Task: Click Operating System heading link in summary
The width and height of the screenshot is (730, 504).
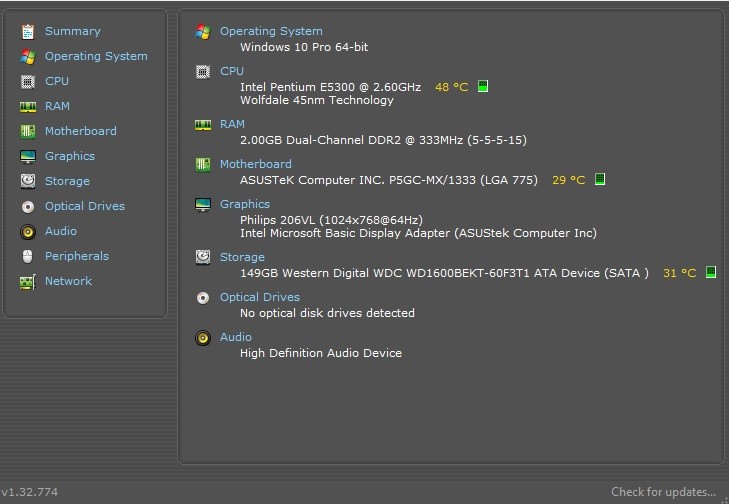Action: [271, 31]
